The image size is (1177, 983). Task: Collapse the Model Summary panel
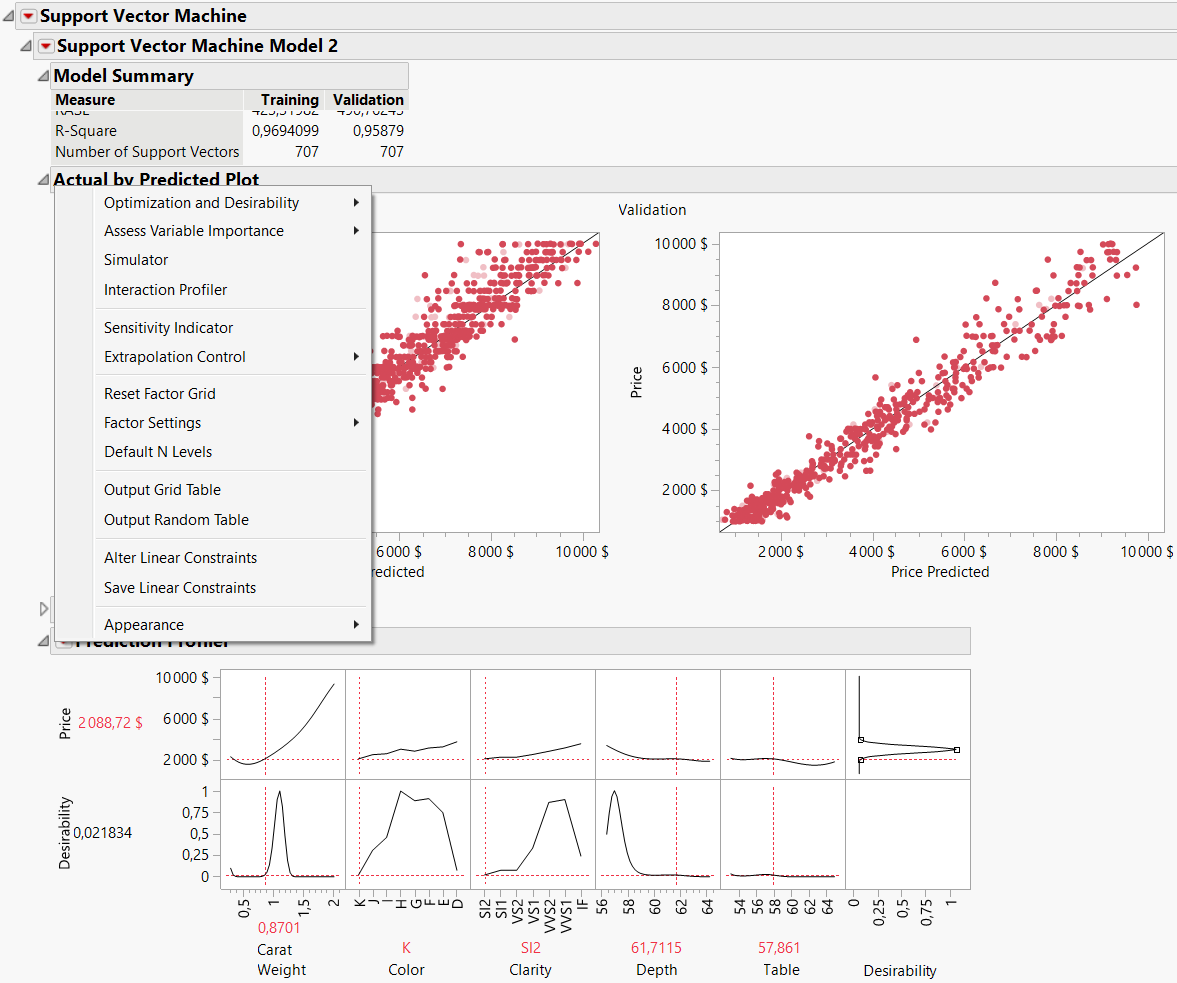pos(41,74)
